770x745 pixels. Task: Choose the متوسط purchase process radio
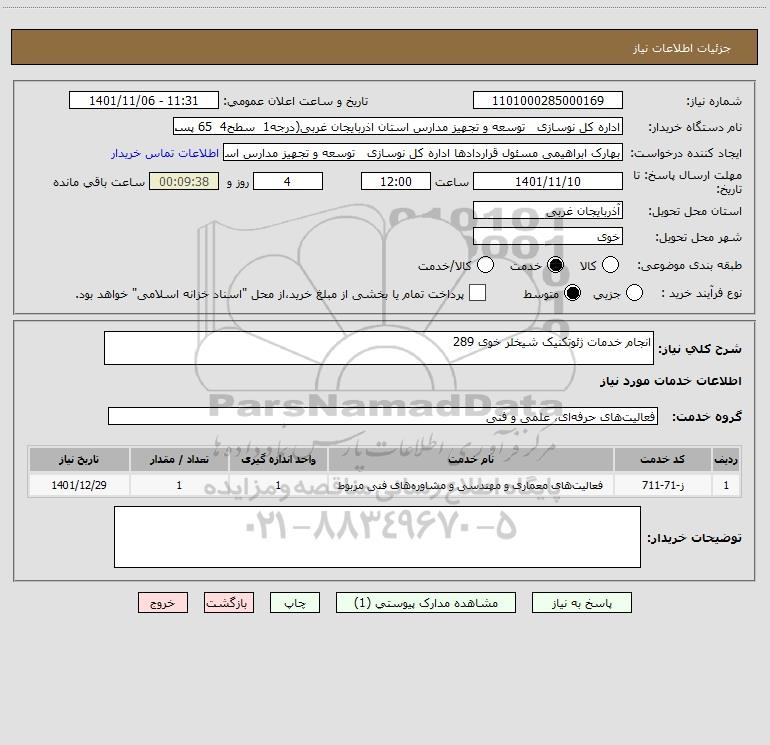click(x=572, y=293)
